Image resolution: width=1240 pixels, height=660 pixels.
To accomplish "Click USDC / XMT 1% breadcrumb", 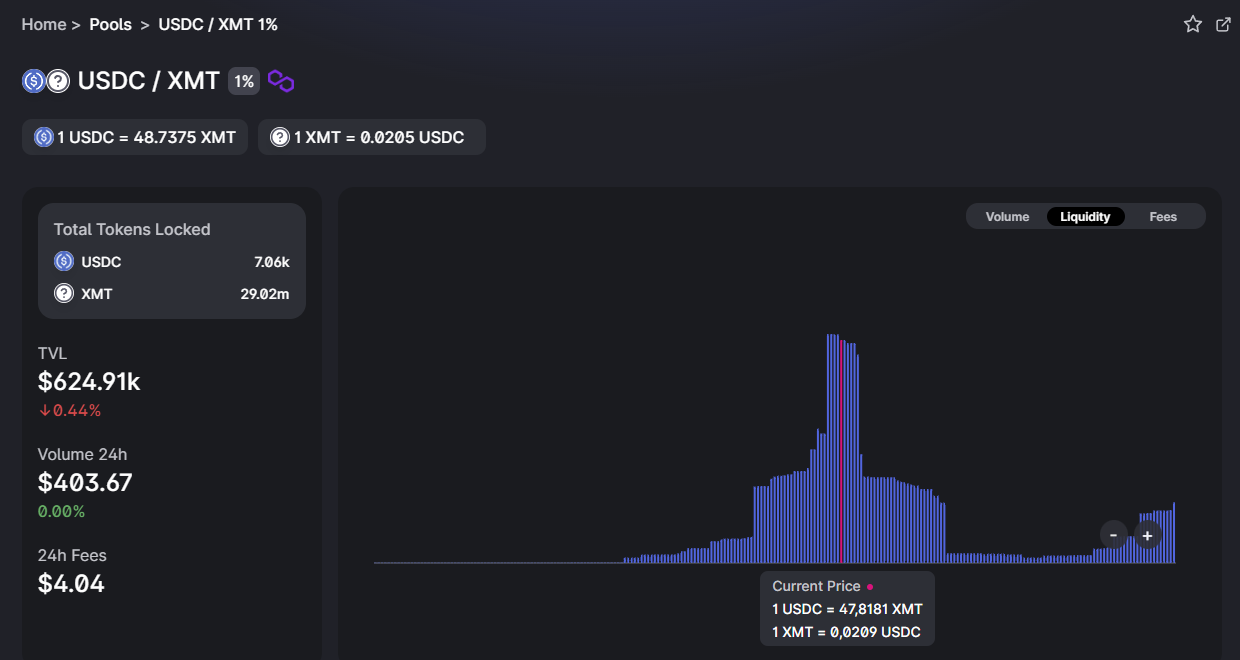I will (218, 24).
